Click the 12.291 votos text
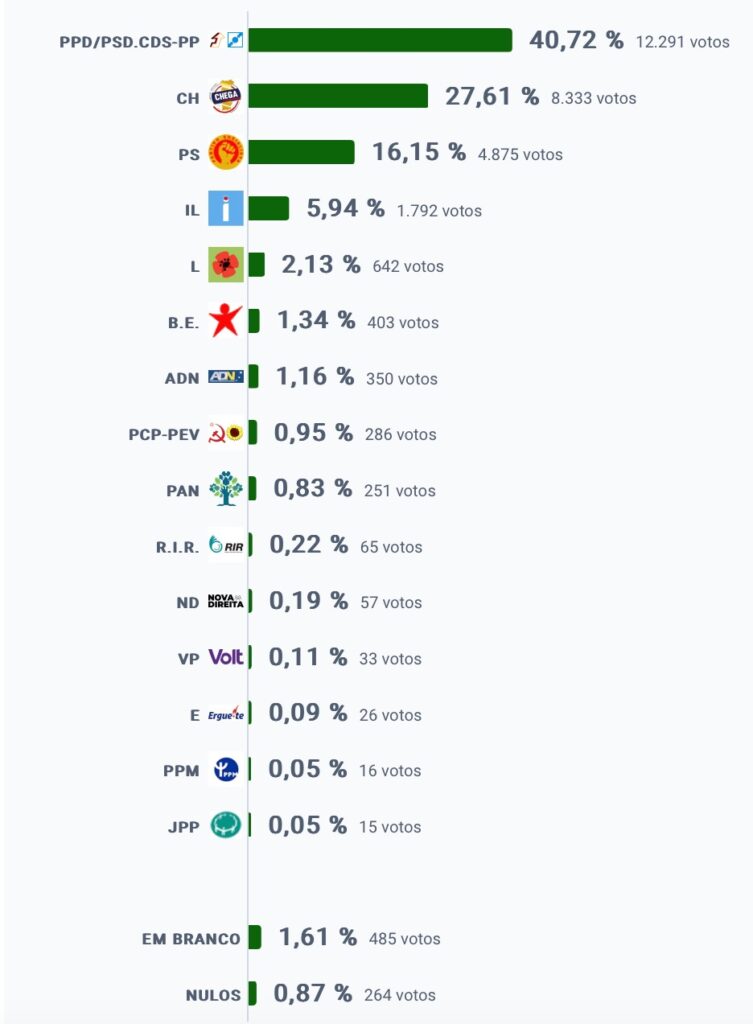 pyautogui.click(x=682, y=42)
